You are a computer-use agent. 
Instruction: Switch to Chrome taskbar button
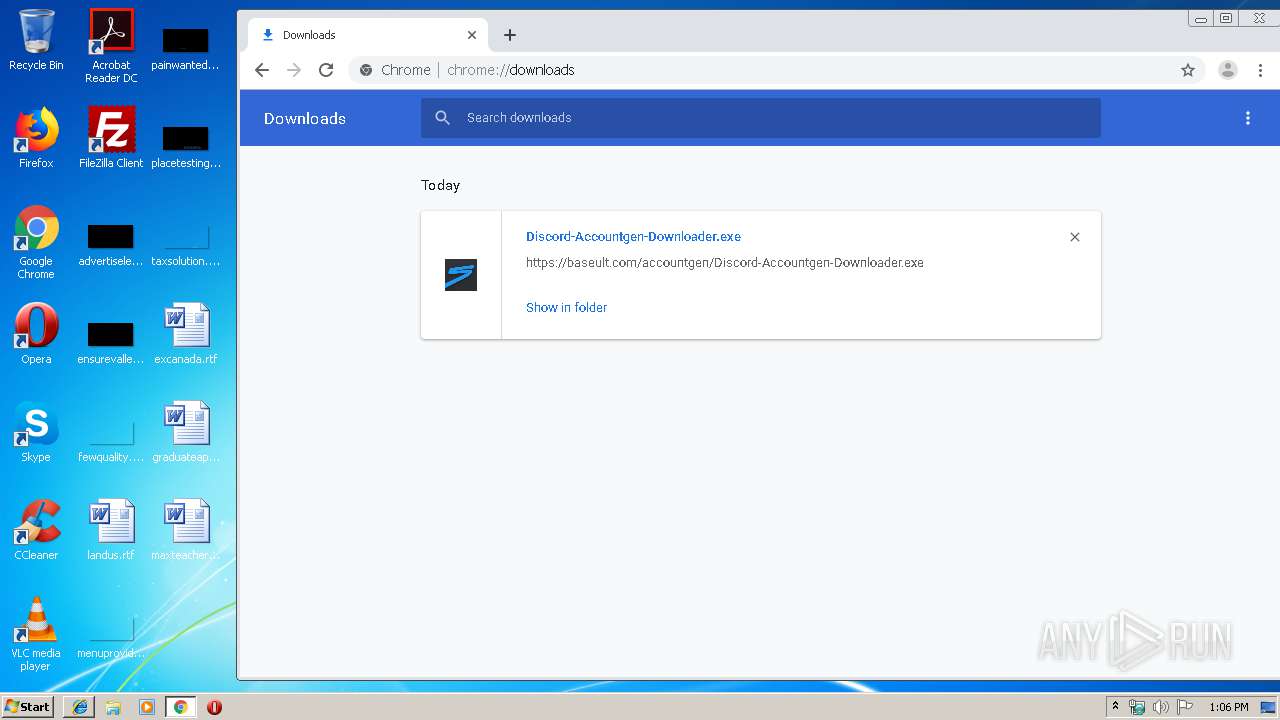click(x=181, y=707)
